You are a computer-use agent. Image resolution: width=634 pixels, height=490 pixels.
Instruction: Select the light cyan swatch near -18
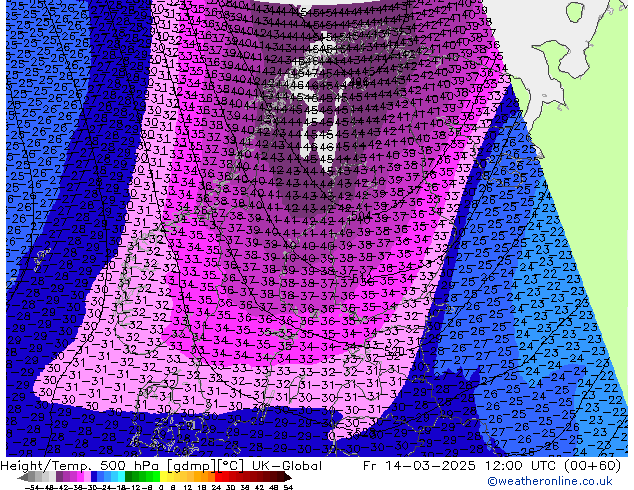click(x=122, y=477)
